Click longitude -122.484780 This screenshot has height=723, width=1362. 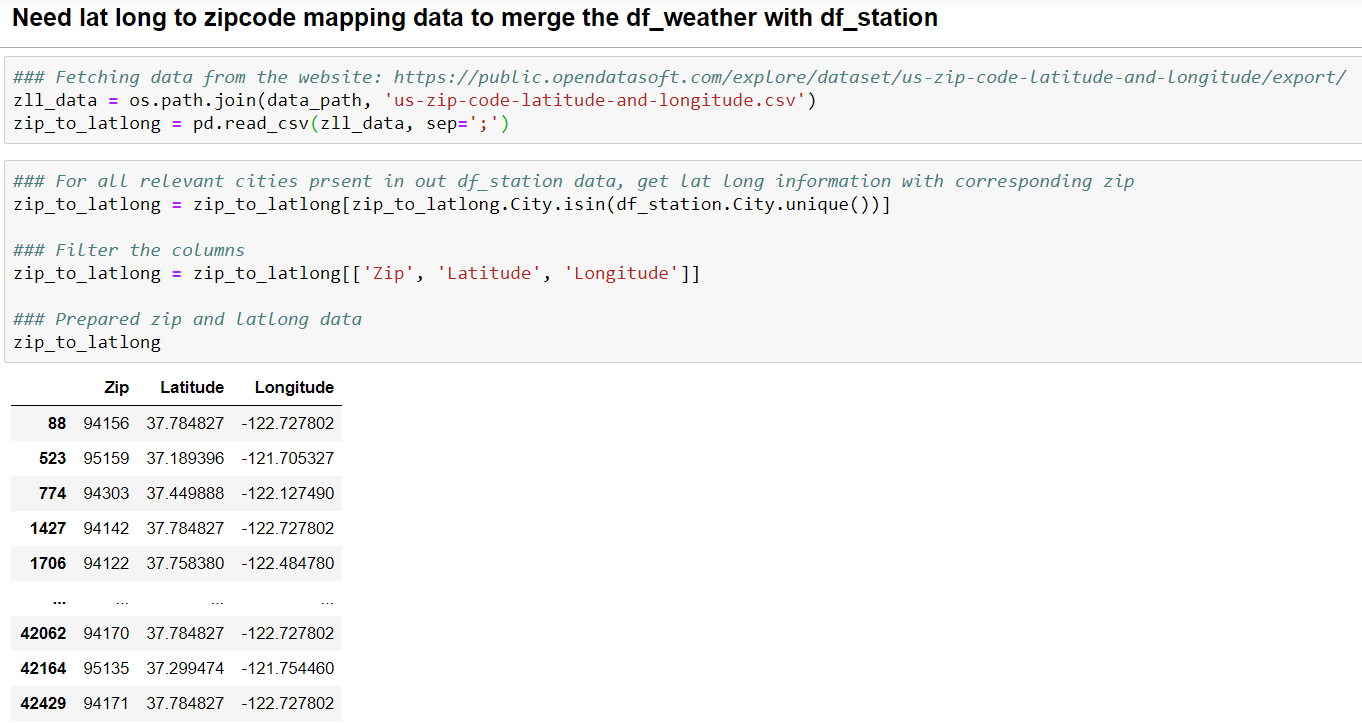point(288,563)
